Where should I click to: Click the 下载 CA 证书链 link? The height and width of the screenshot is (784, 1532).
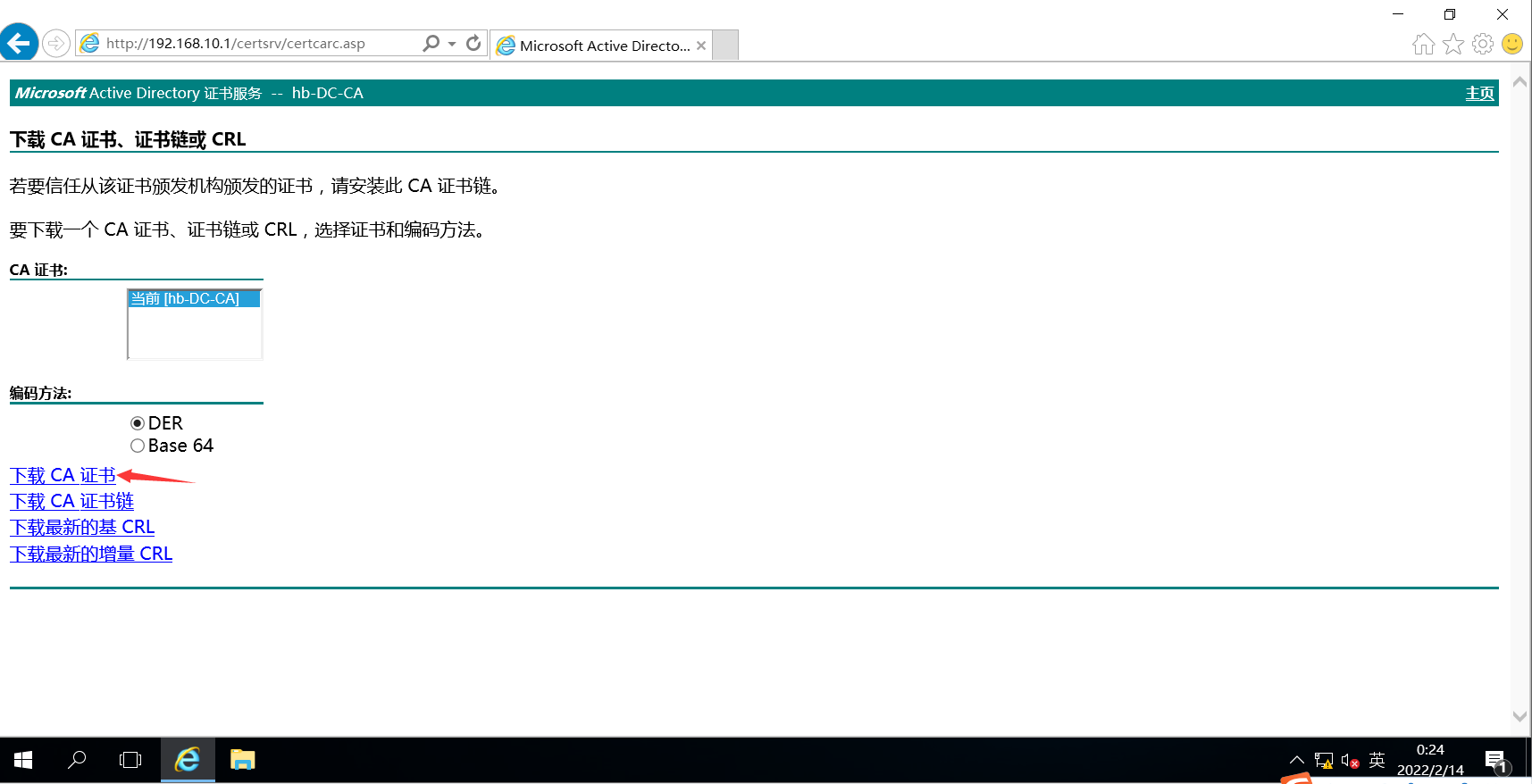[71, 501]
